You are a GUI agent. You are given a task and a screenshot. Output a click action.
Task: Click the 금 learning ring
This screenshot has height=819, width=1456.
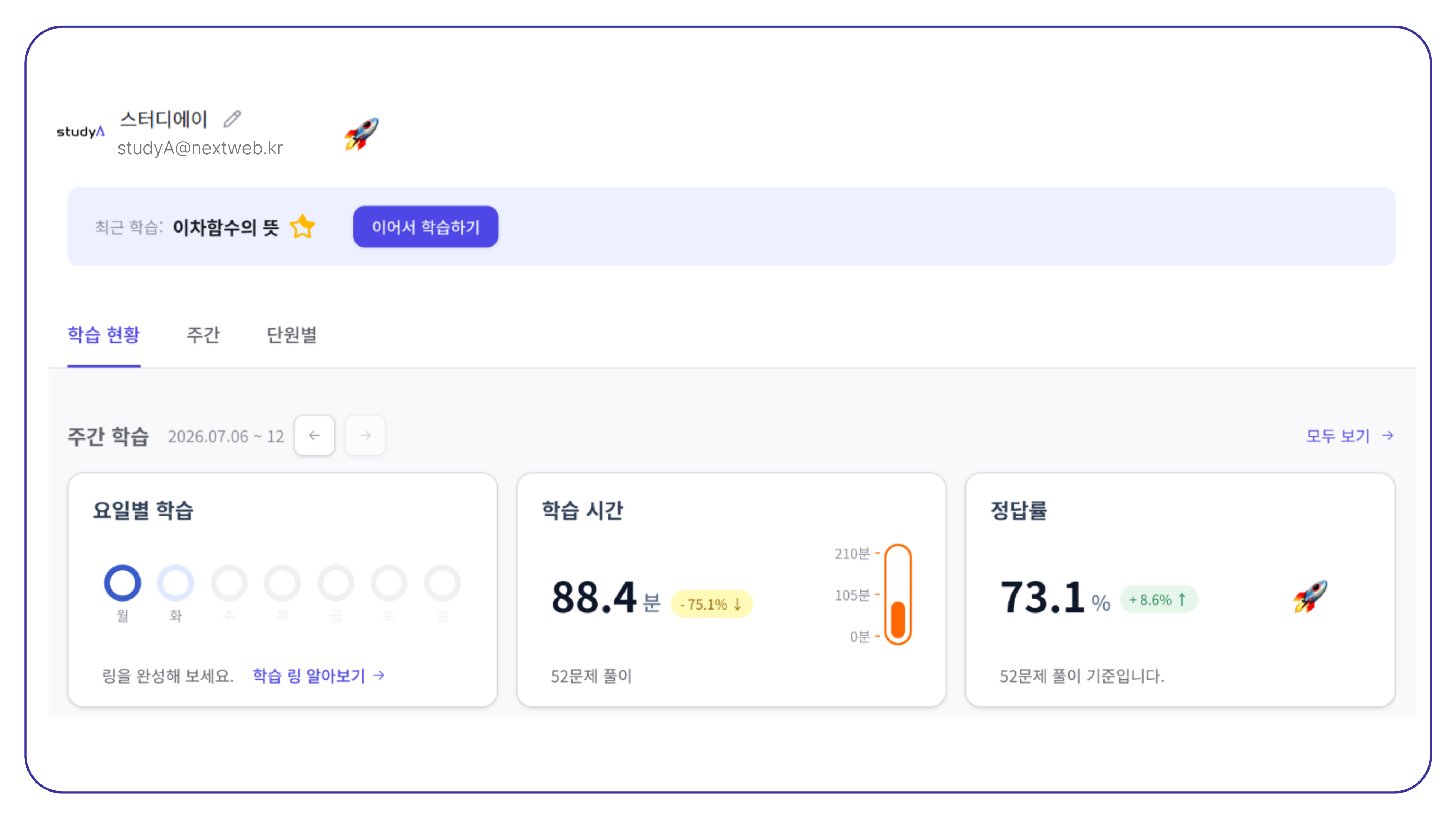tap(336, 583)
